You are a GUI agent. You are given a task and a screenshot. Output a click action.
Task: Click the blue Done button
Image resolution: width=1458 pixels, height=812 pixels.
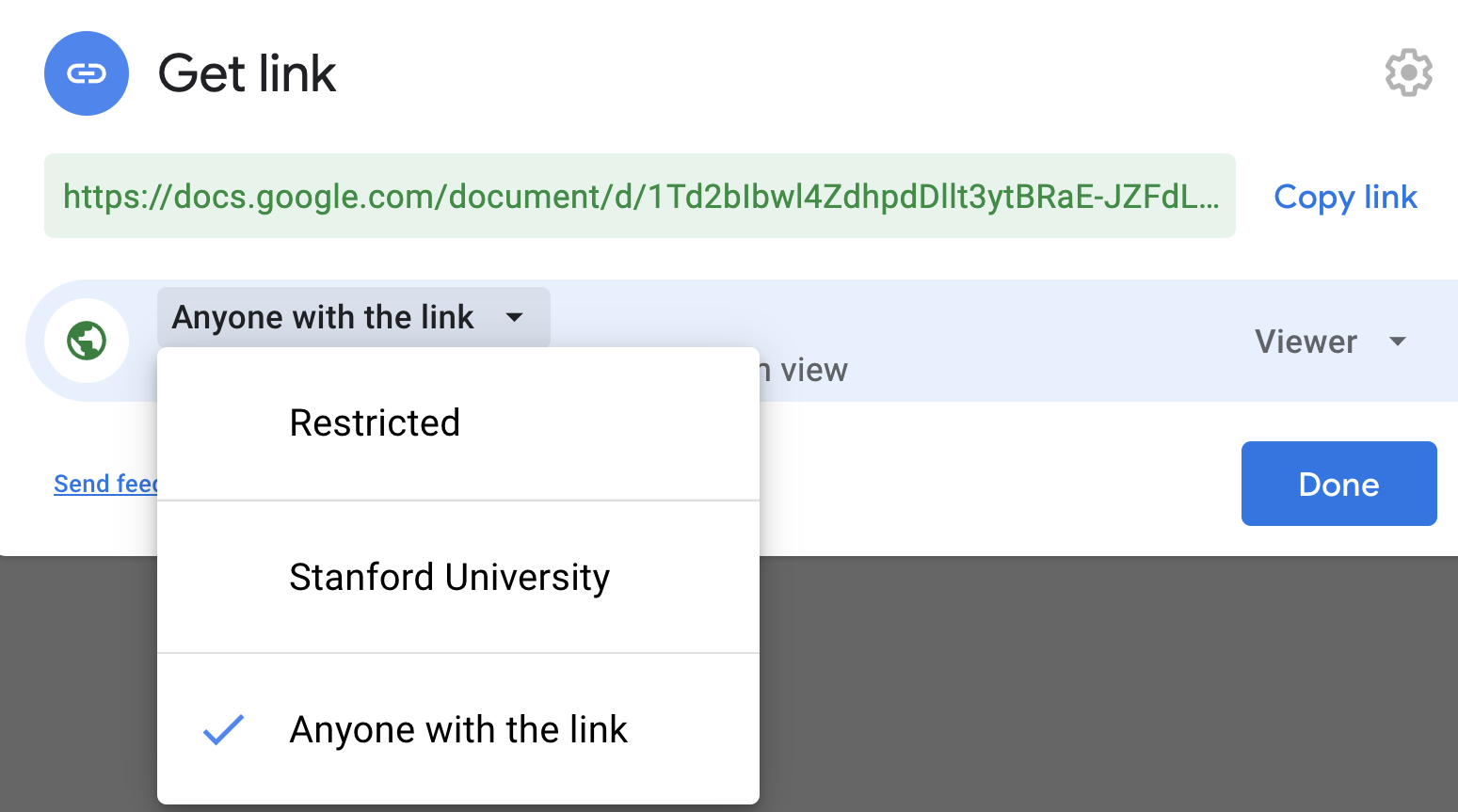point(1338,484)
